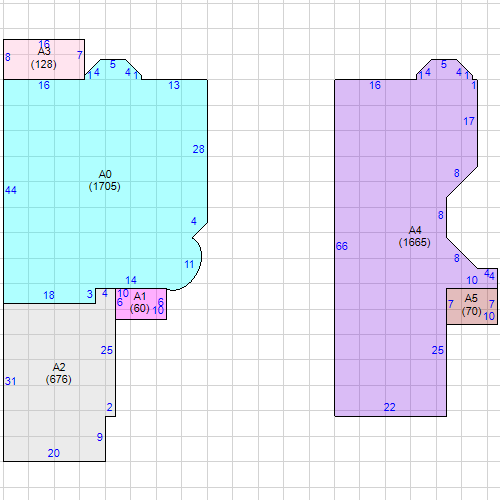Click the 3 dimension near A0's bottom notch
This screenshot has width=500, height=500.
click(90, 294)
